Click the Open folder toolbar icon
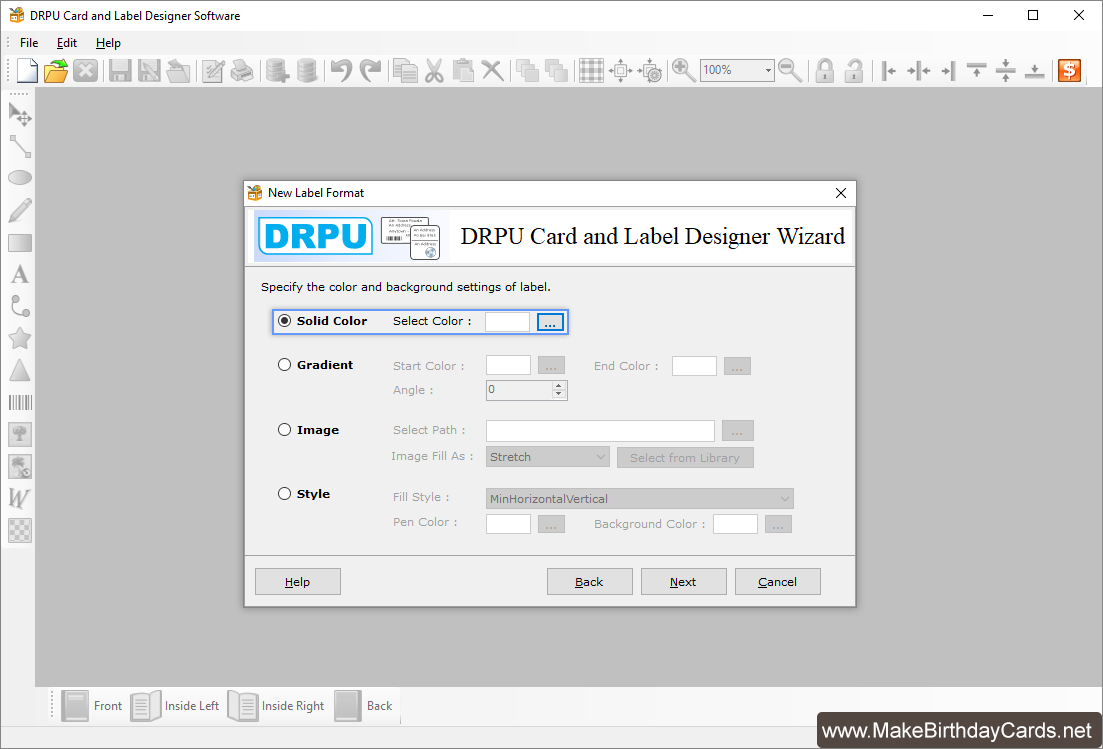 56,70
